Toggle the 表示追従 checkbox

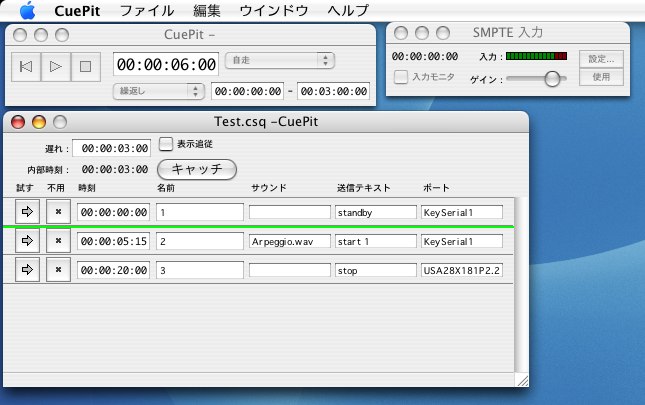click(166, 144)
